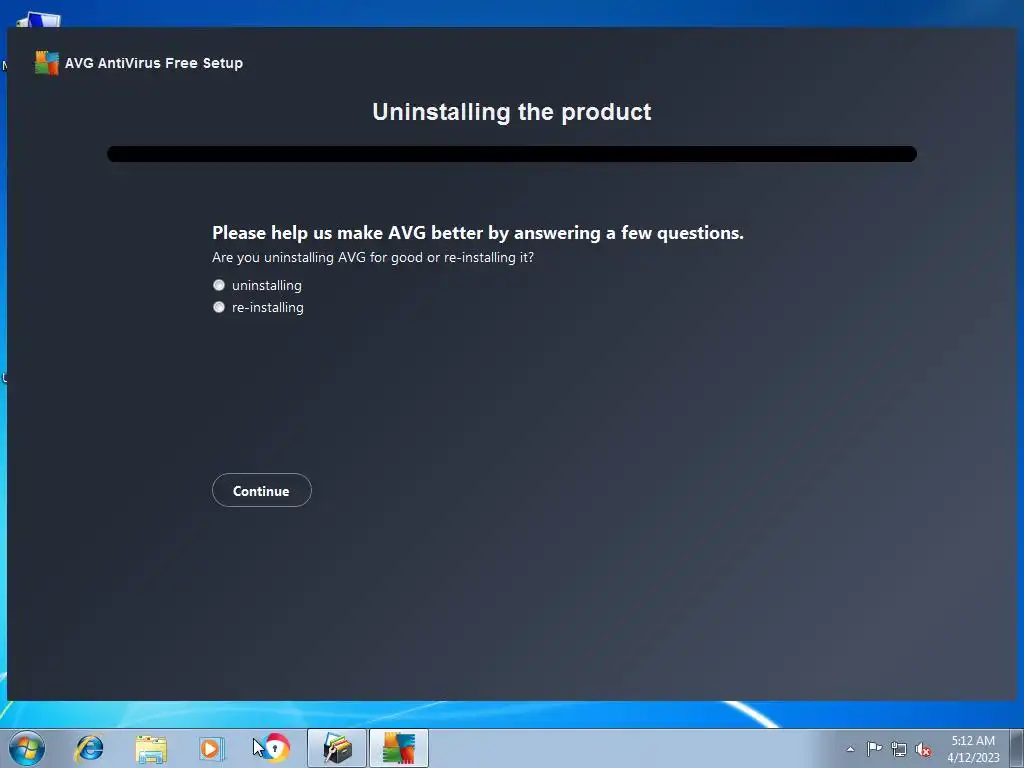Click the AVG logo in setup header
The height and width of the screenshot is (768, 1024).
point(47,63)
